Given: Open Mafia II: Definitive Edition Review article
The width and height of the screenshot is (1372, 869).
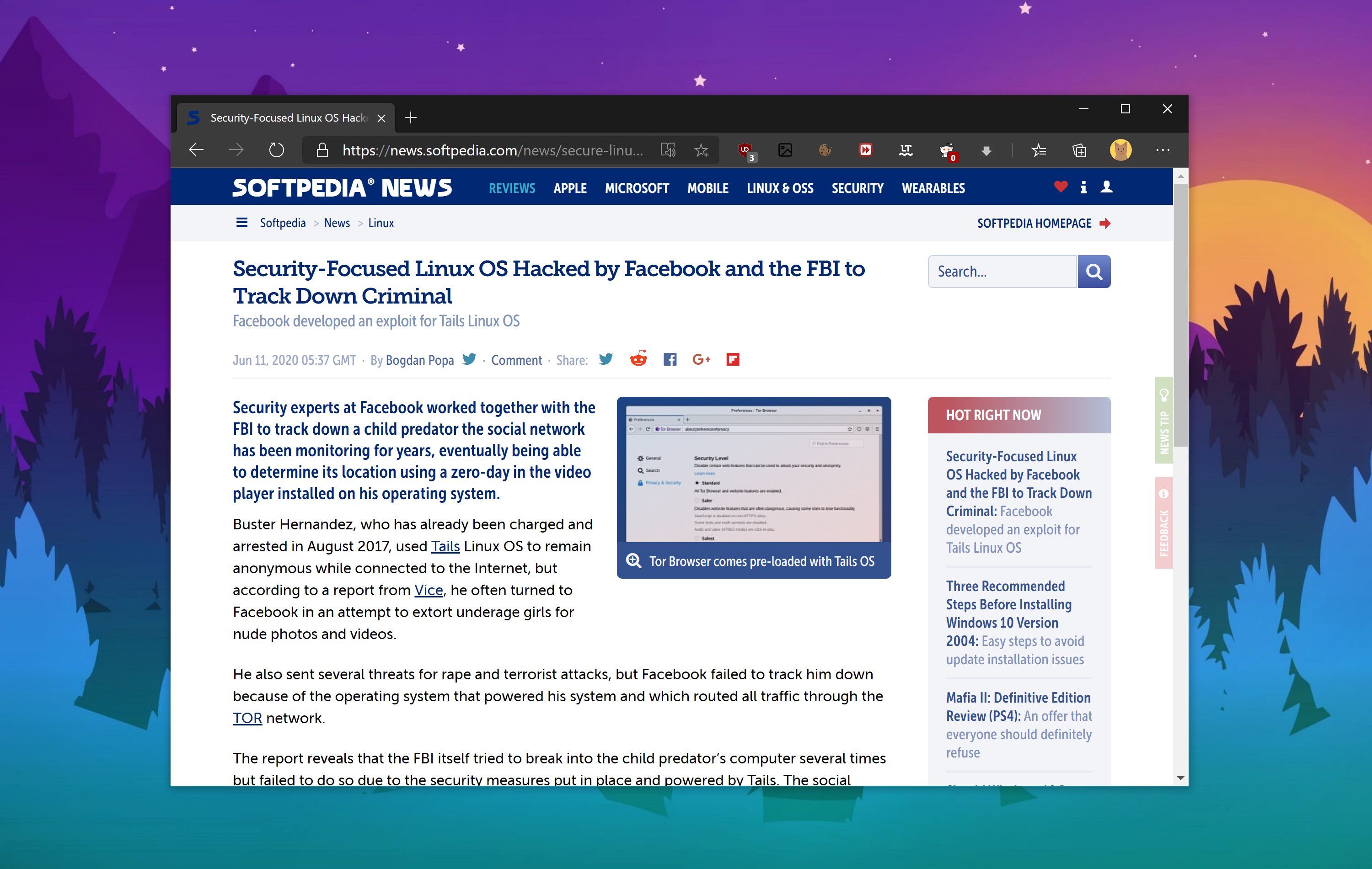Looking at the screenshot, I should point(1019,725).
